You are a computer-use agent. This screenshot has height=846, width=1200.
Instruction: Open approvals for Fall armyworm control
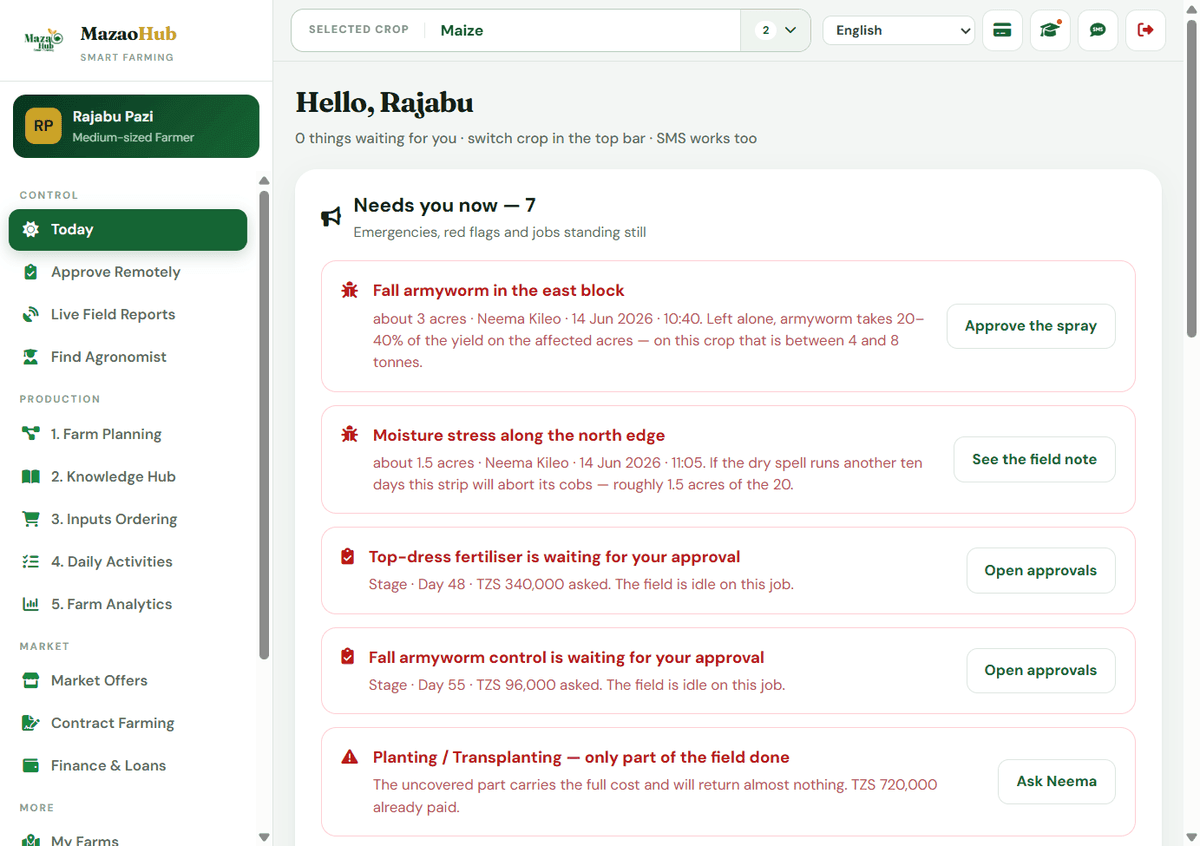[1040, 670]
